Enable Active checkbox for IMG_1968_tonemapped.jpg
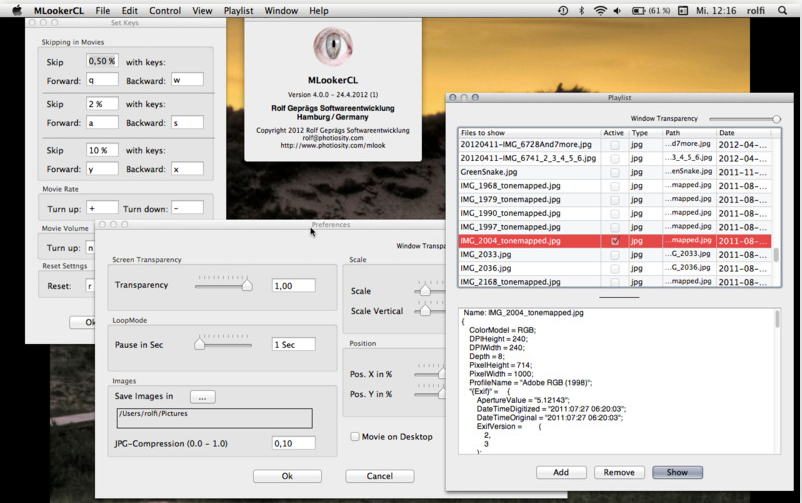802x503 pixels. 615,186
